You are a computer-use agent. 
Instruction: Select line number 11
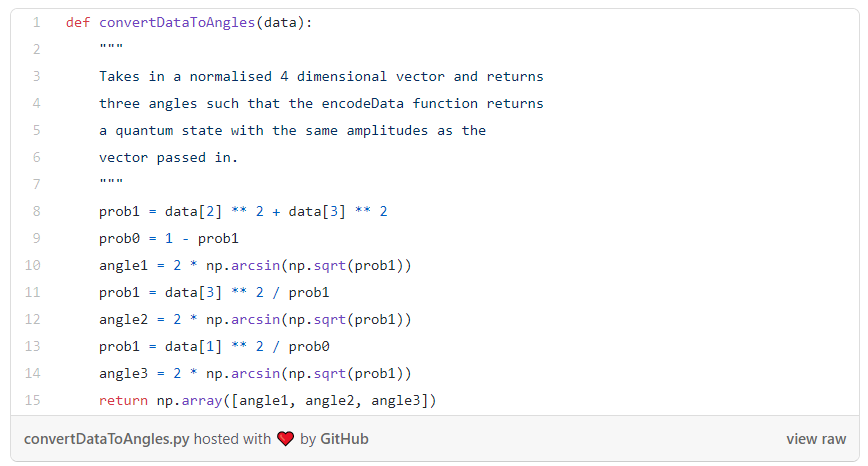[x=33, y=293]
